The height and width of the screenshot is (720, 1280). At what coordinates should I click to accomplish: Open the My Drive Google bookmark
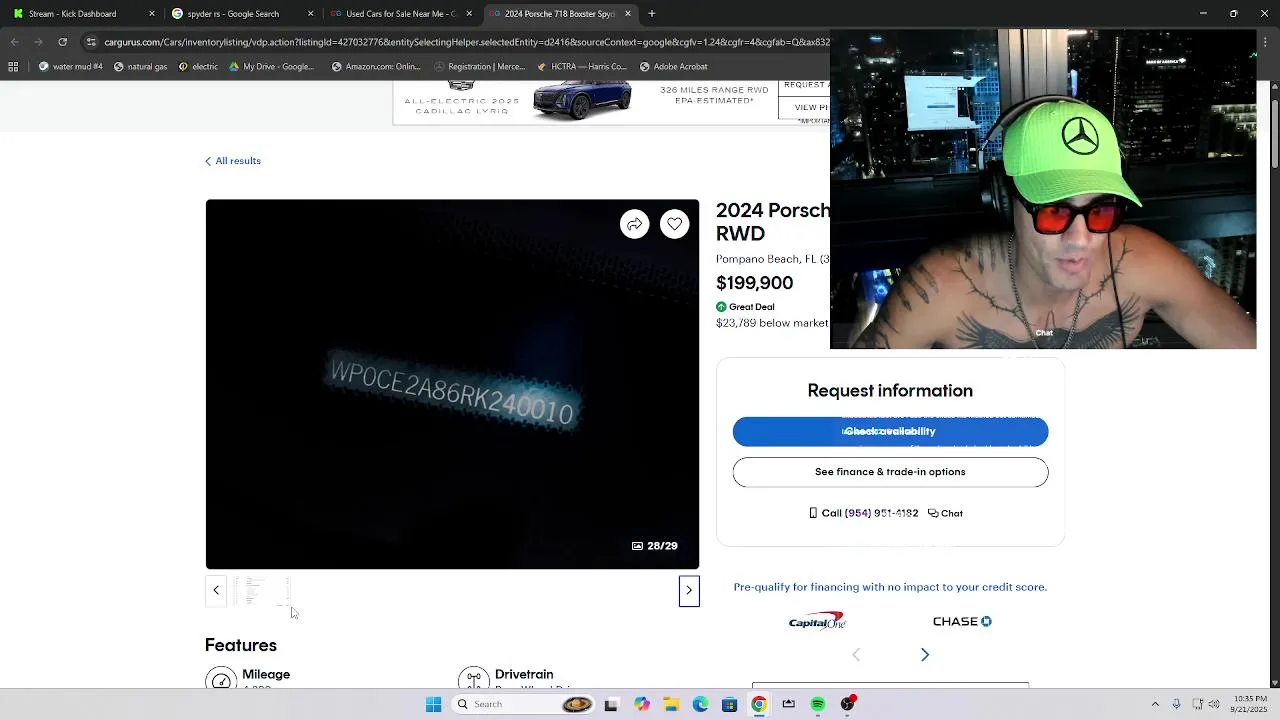[x=271, y=67]
